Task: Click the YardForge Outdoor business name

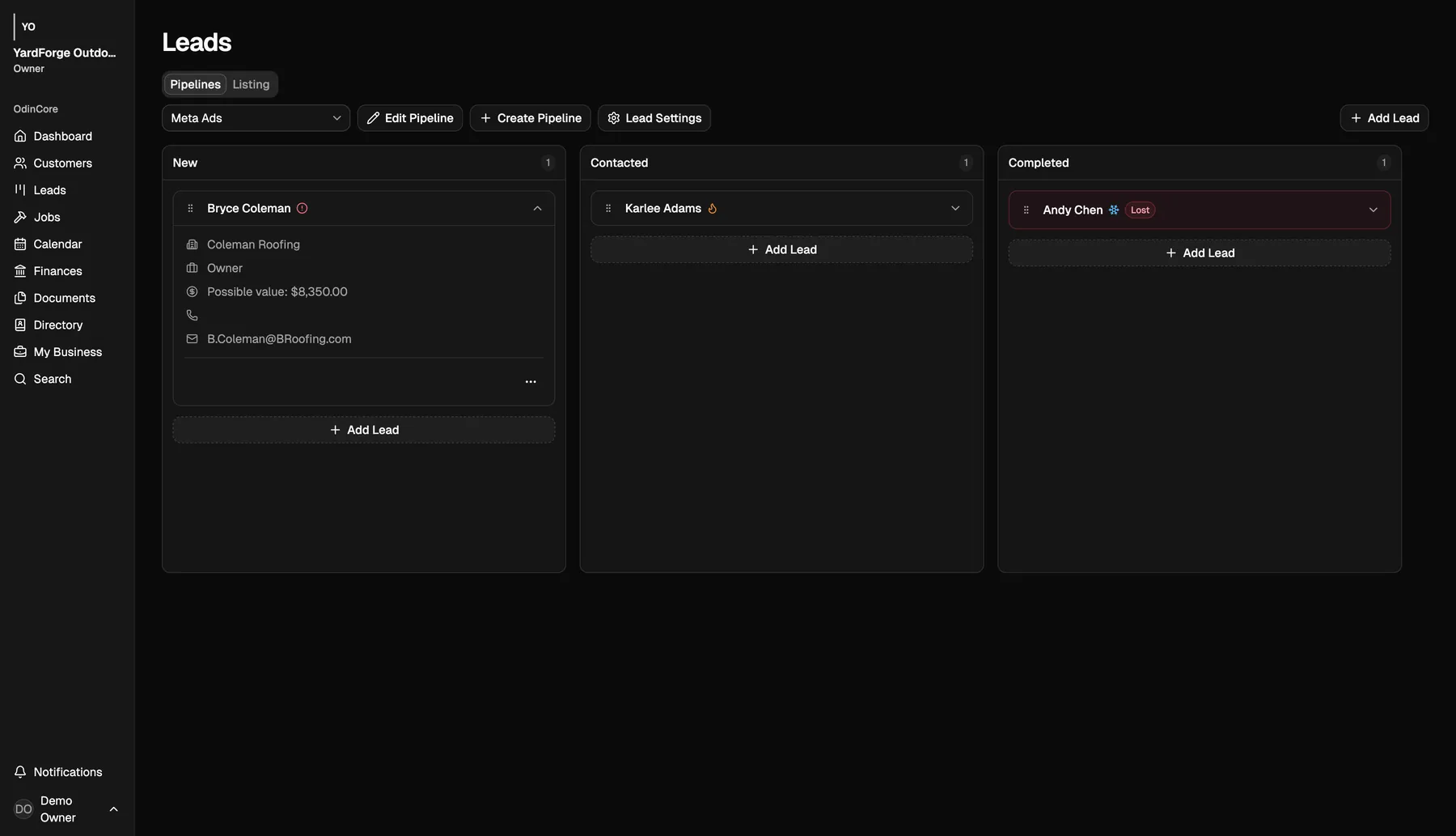Action: [65, 53]
